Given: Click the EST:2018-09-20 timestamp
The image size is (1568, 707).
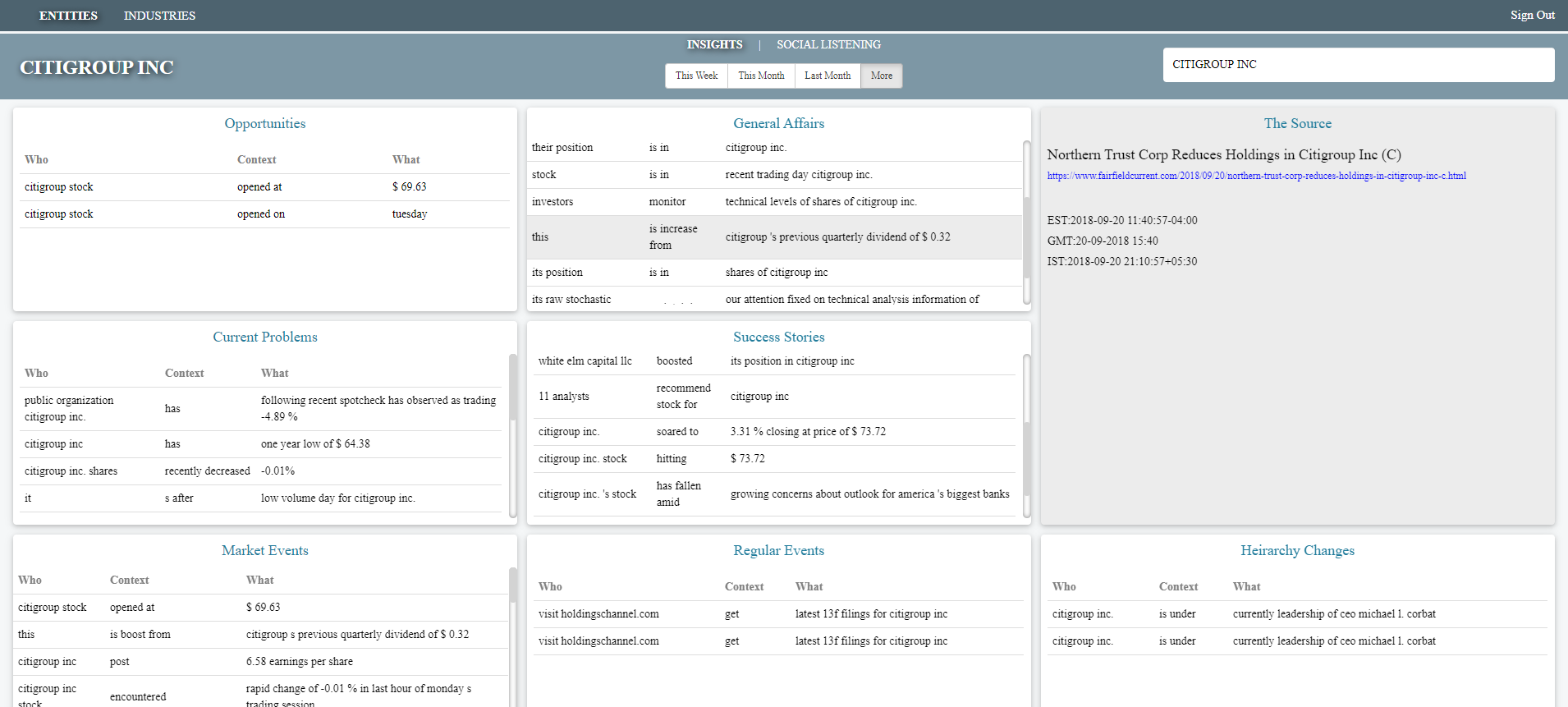Looking at the screenshot, I should tap(1122, 221).
